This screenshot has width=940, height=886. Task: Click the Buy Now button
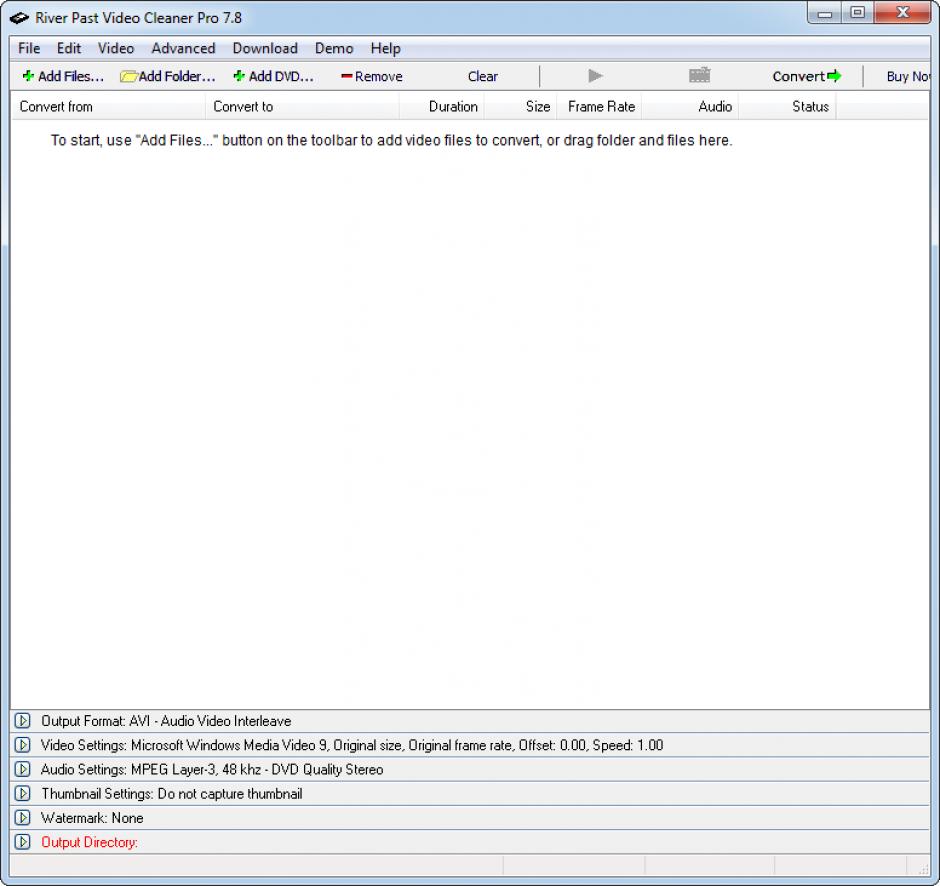(x=908, y=76)
